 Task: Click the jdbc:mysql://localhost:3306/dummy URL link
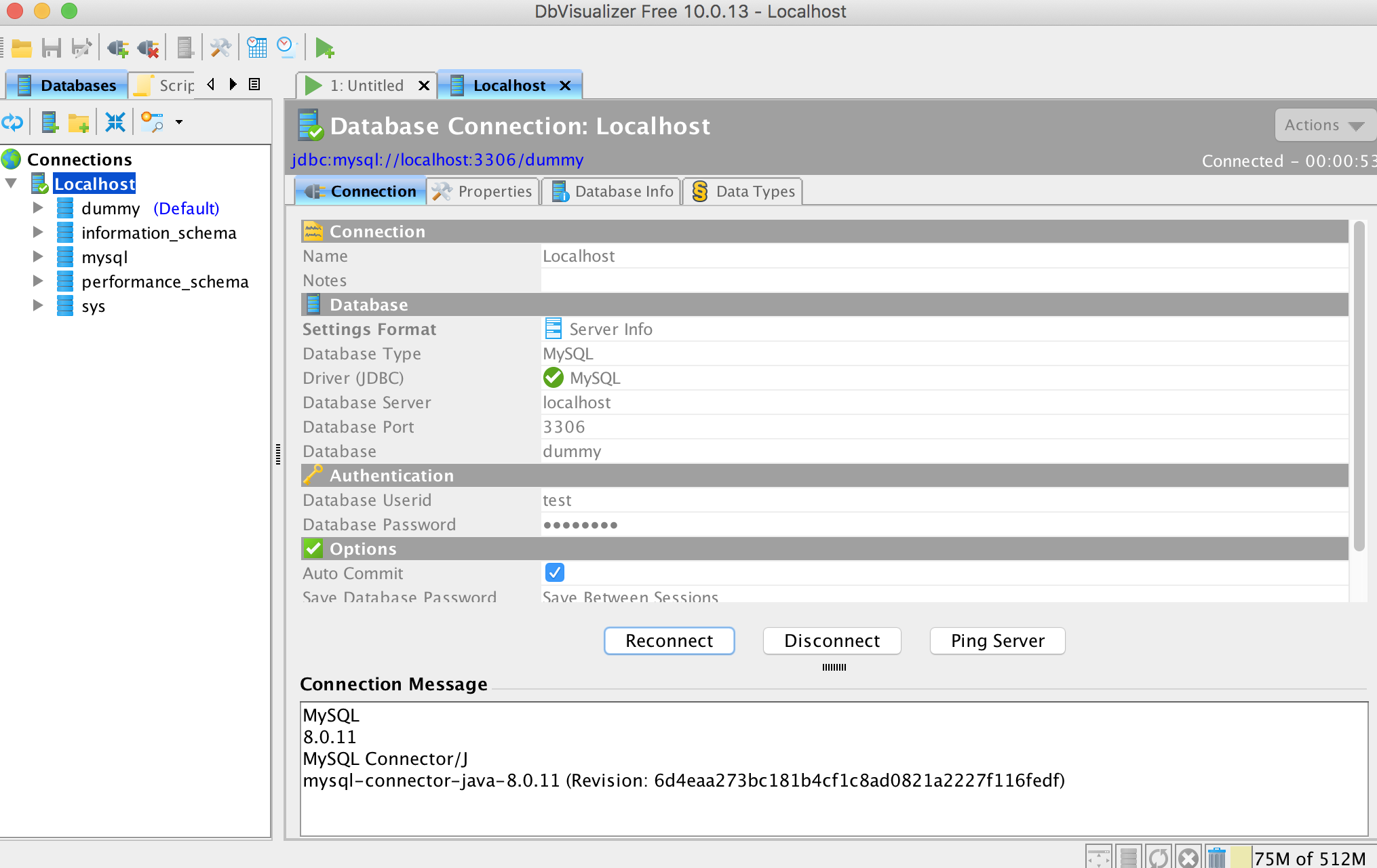coord(438,160)
